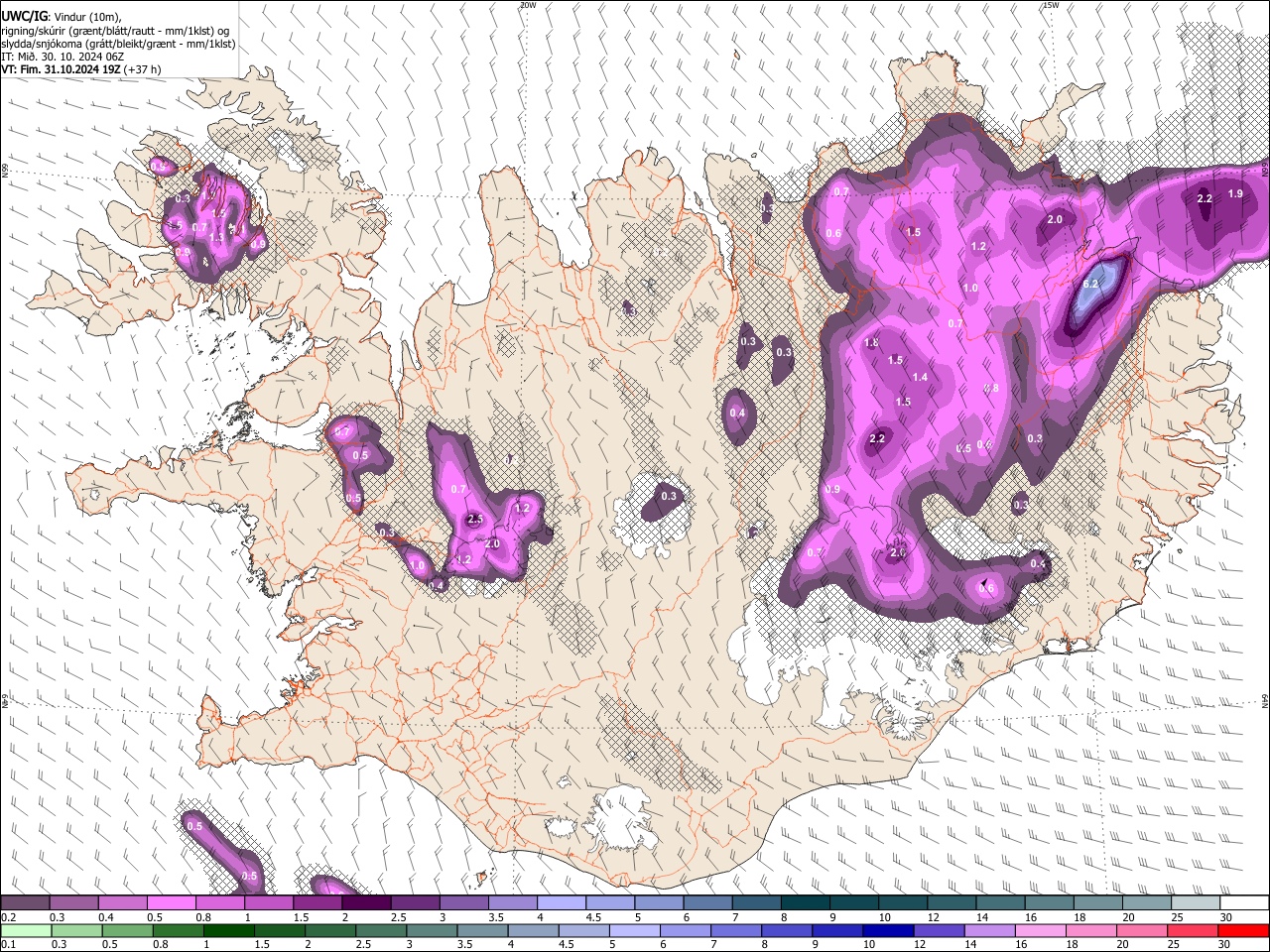Click the 1.9 value label on the map
The height and width of the screenshot is (952, 1270).
[1235, 193]
